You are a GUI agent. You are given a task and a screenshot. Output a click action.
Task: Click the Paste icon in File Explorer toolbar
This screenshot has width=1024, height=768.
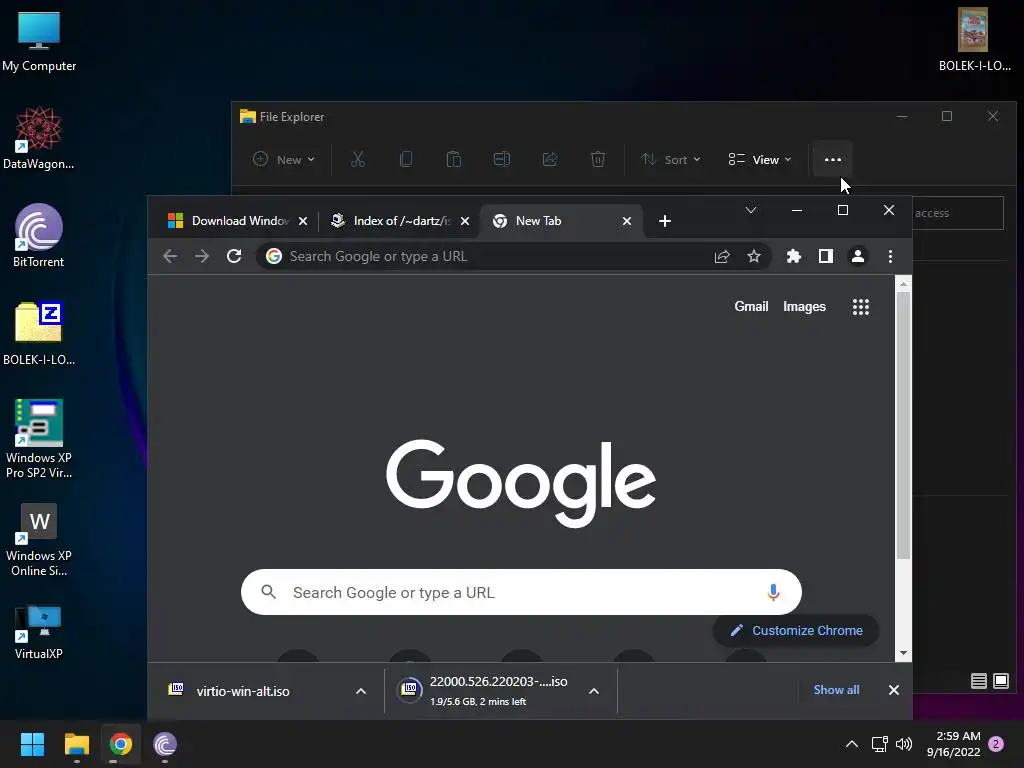(x=454, y=159)
